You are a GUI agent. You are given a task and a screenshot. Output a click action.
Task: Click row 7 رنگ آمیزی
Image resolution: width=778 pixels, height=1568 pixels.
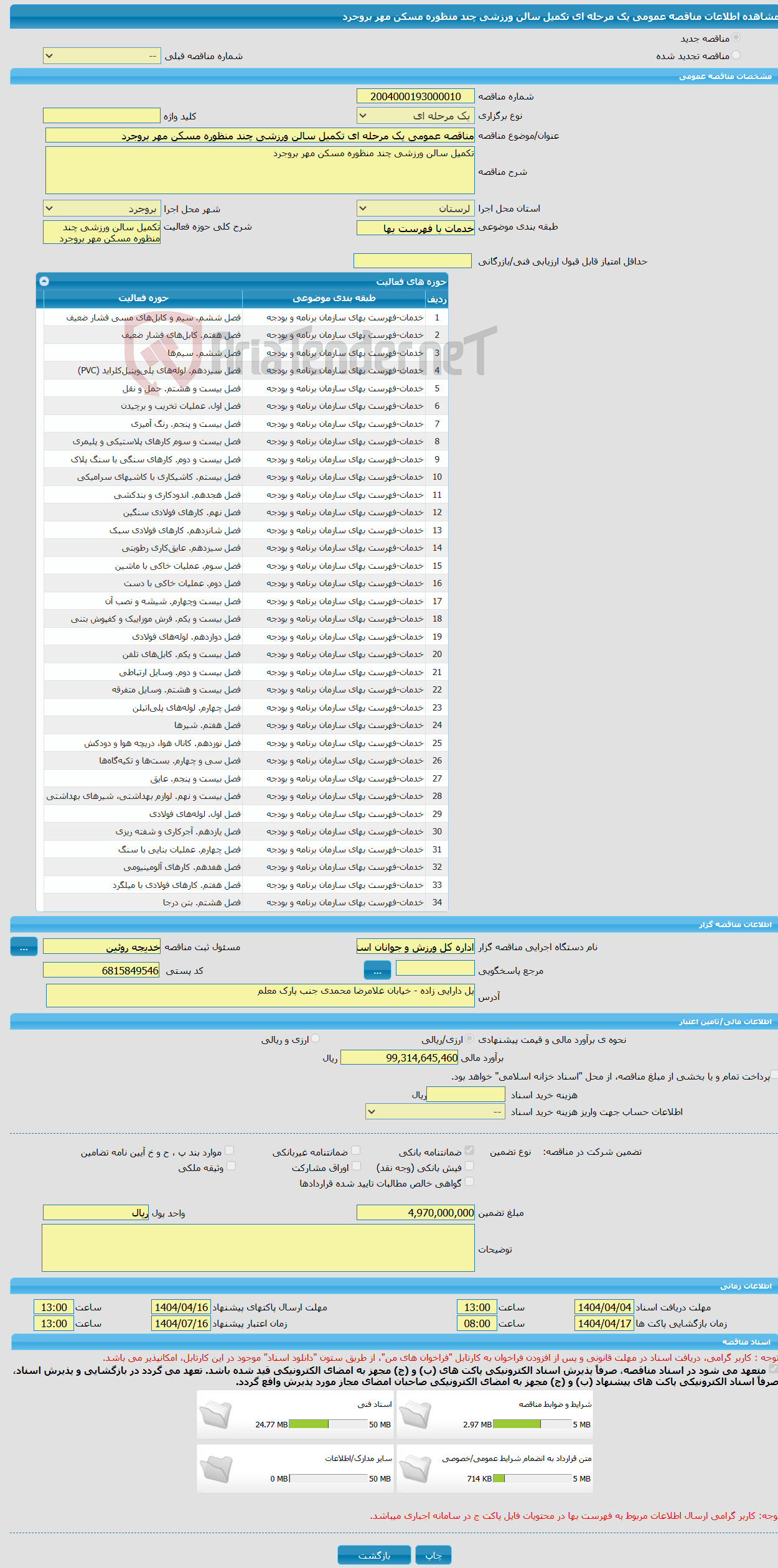coord(245,424)
